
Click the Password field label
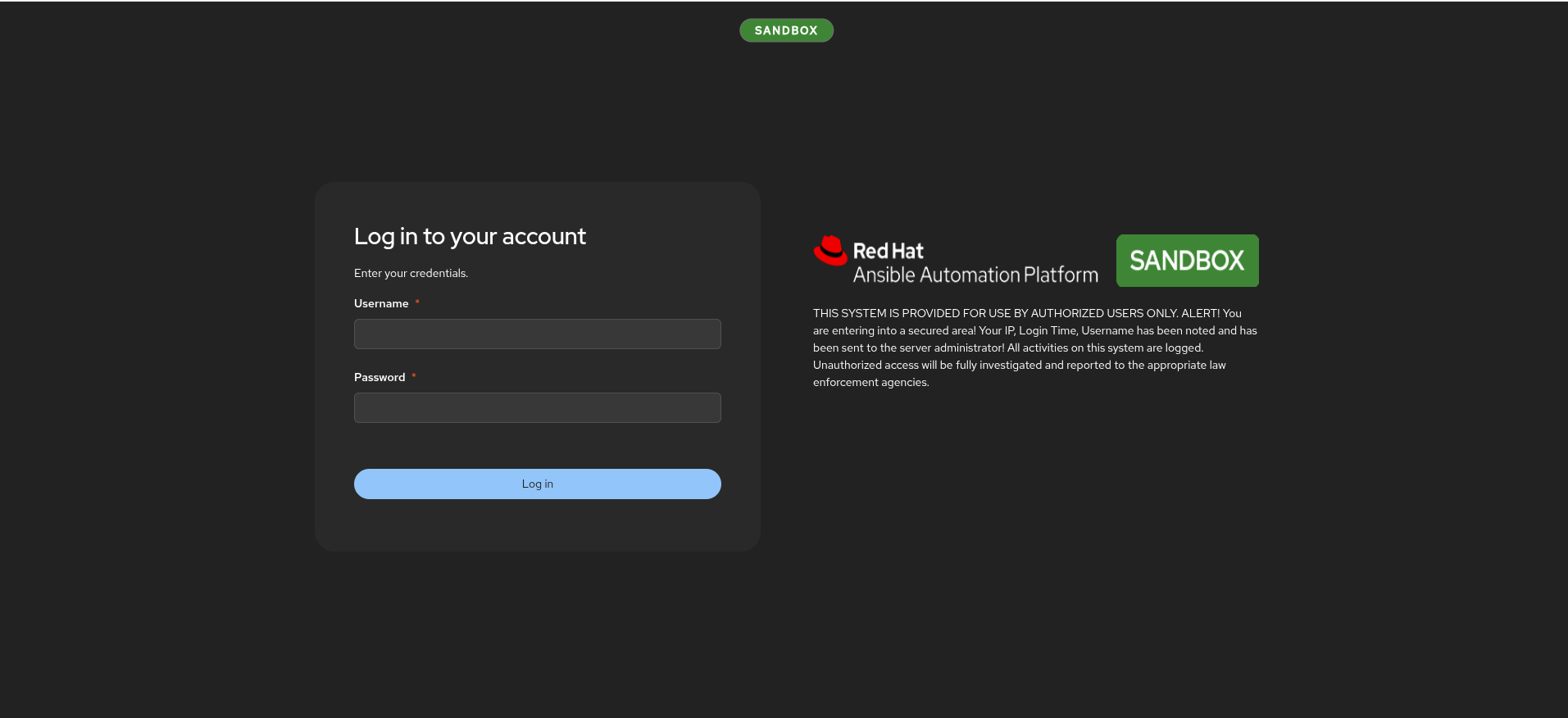coord(380,377)
